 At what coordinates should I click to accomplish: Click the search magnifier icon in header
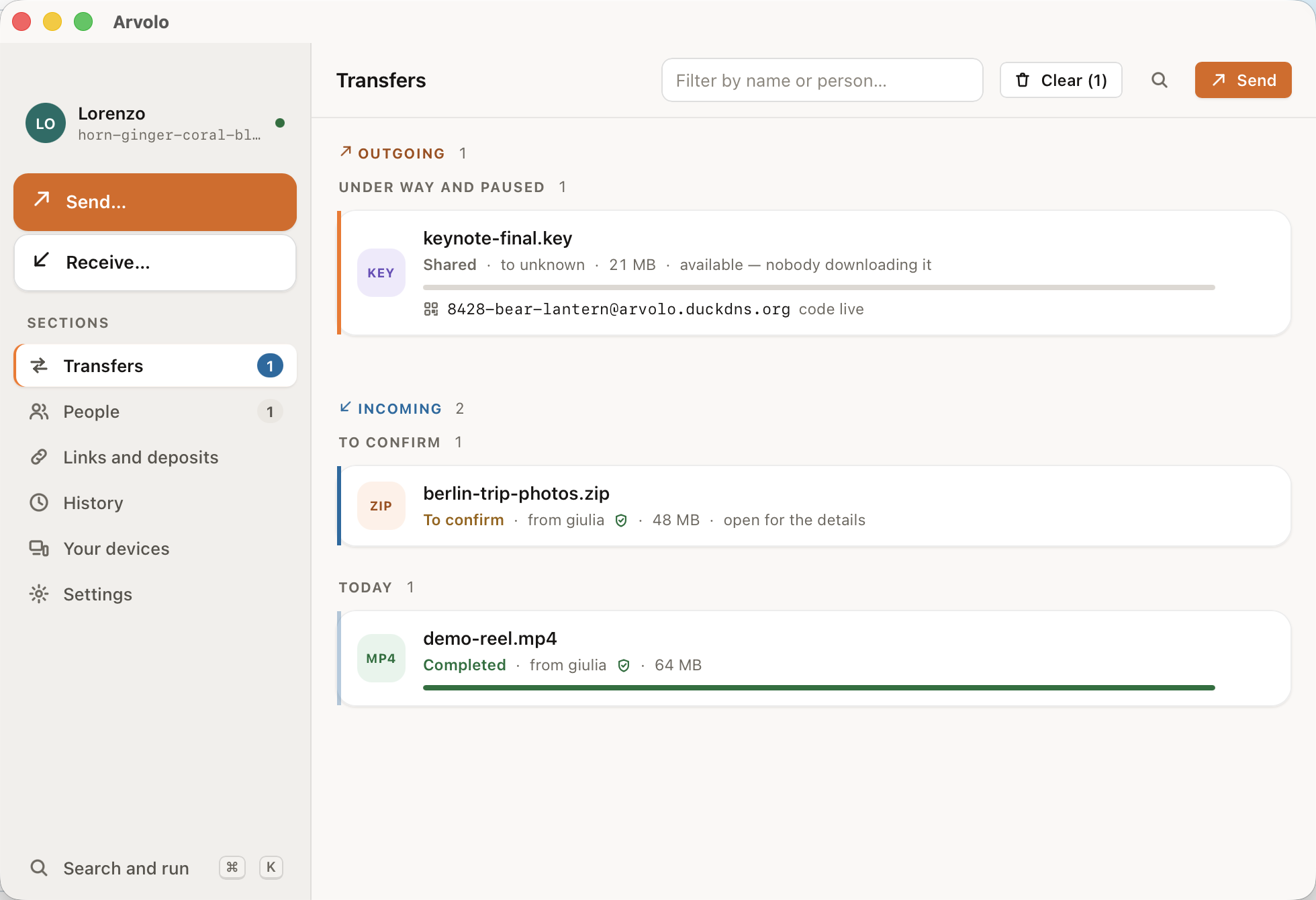coord(1159,81)
